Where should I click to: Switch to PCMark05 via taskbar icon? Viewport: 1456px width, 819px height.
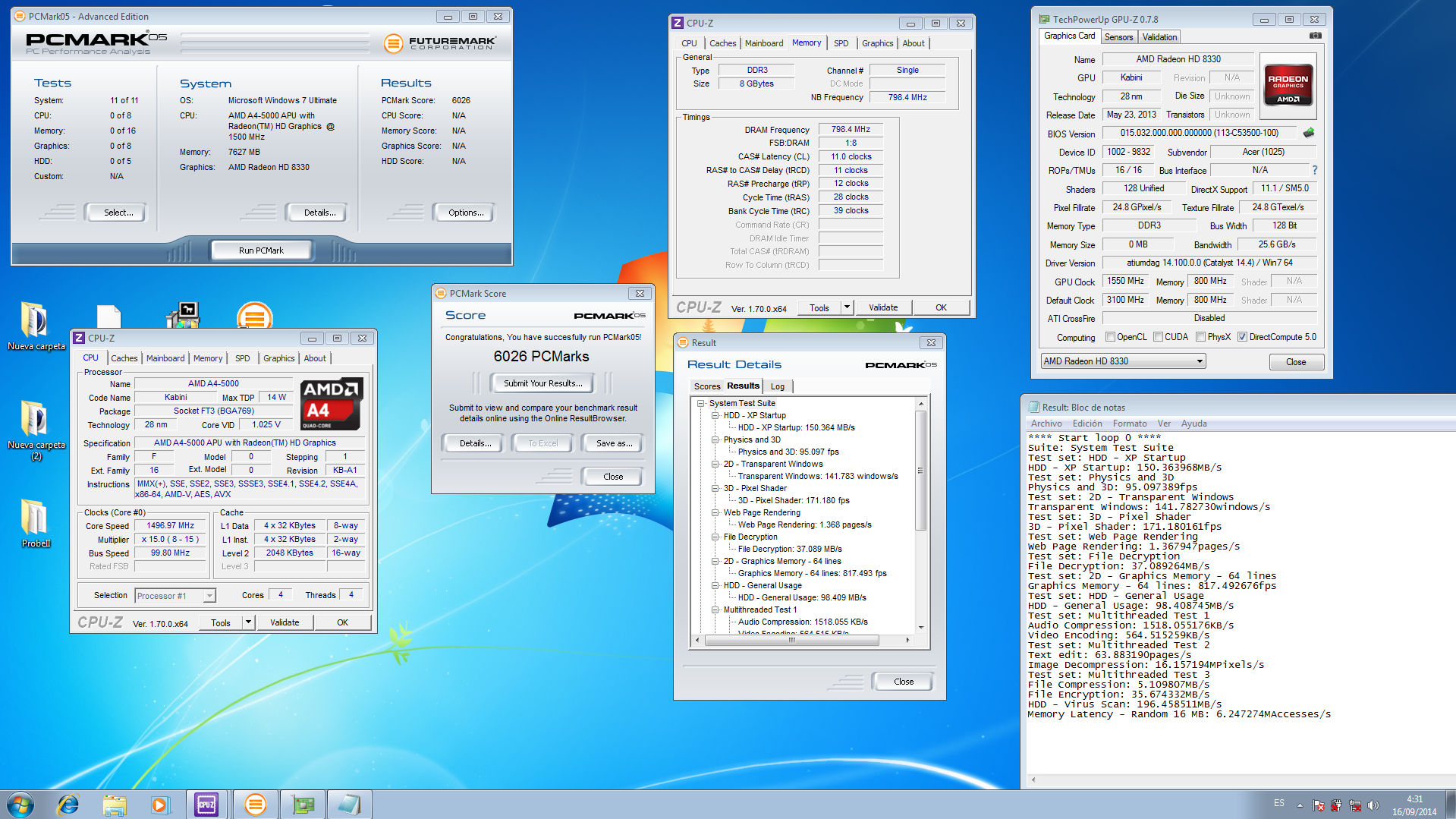pyautogui.click(x=256, y=805)
